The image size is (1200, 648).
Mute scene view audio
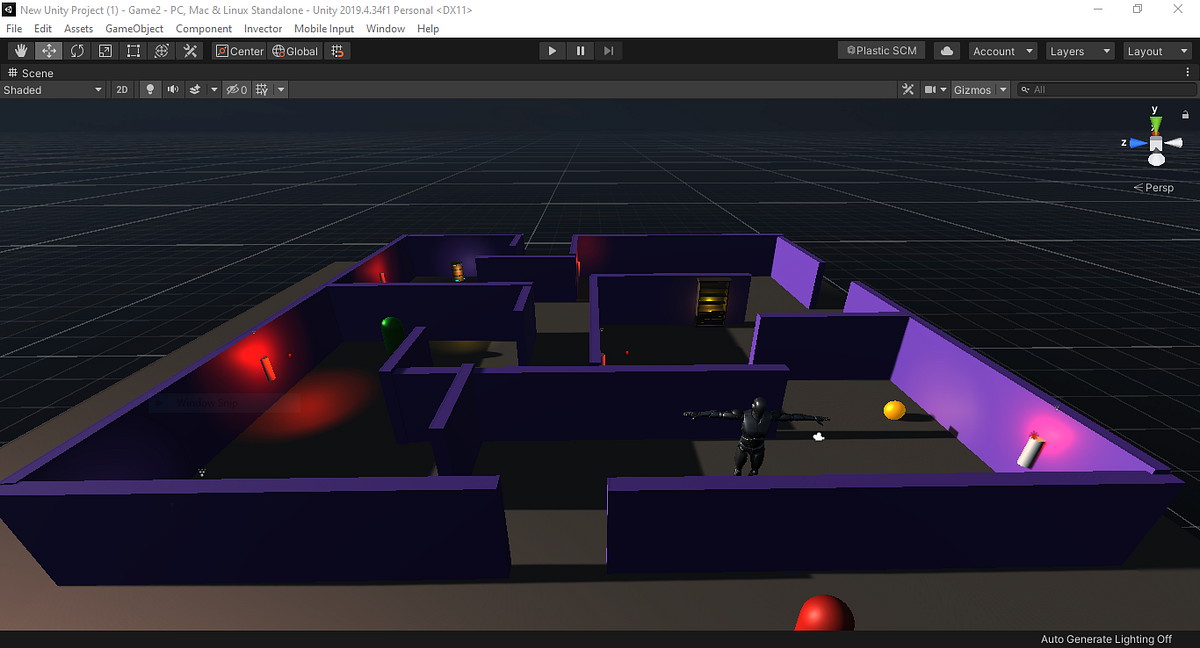[x=172, y=89]
